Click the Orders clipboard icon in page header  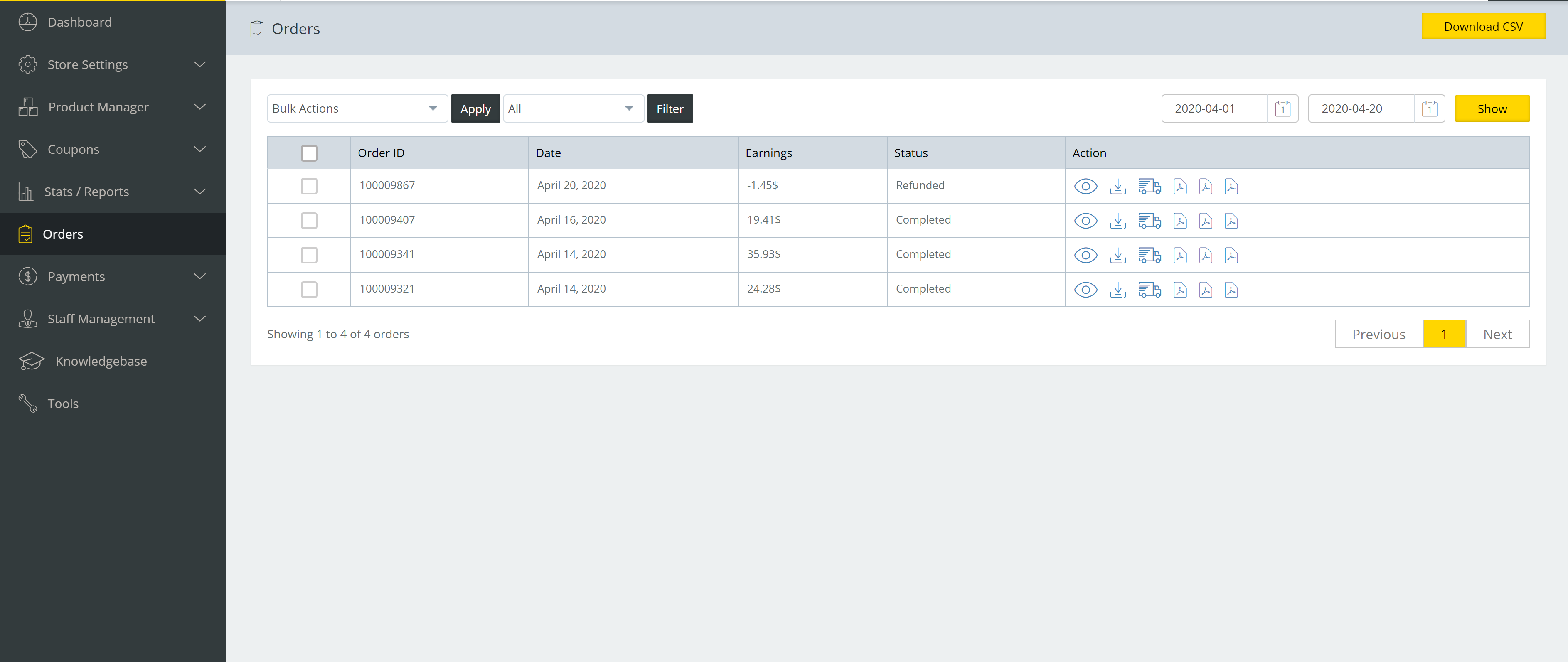[257, 29]
